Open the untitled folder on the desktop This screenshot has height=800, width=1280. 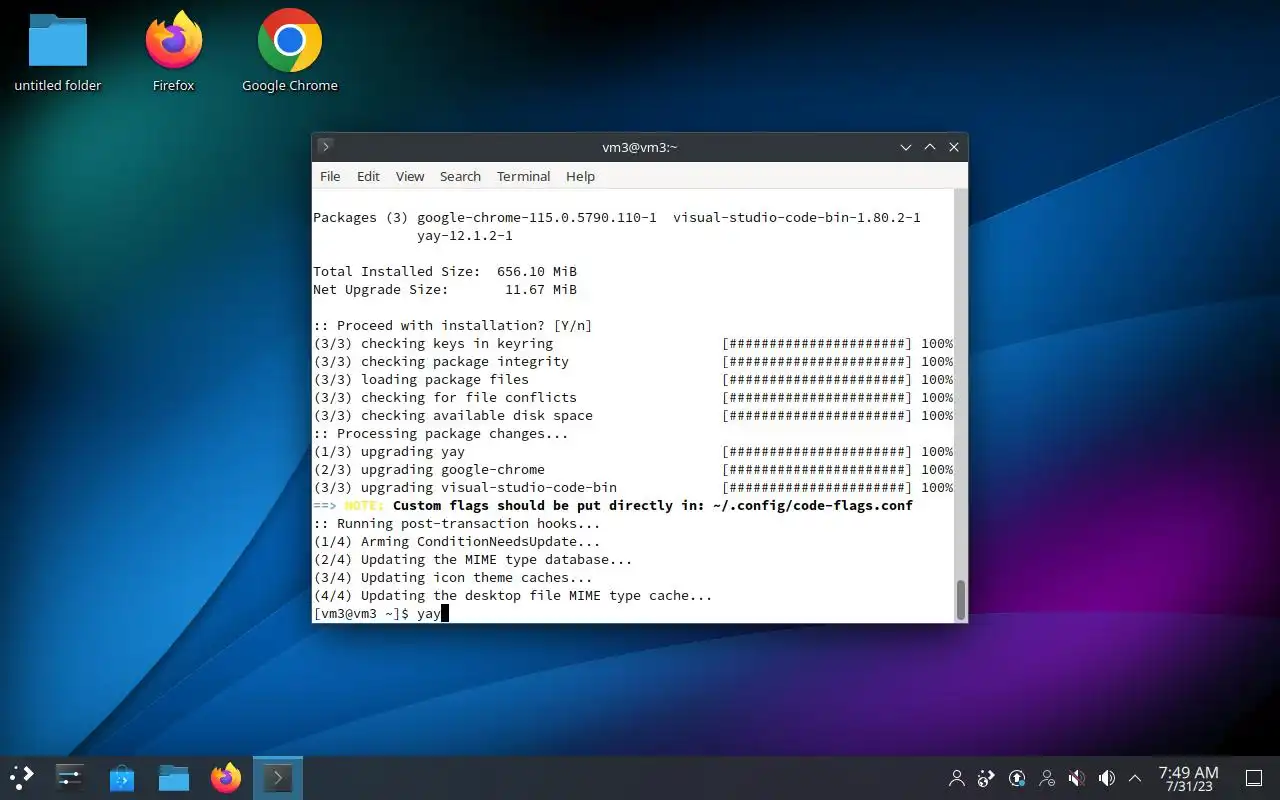58,53
